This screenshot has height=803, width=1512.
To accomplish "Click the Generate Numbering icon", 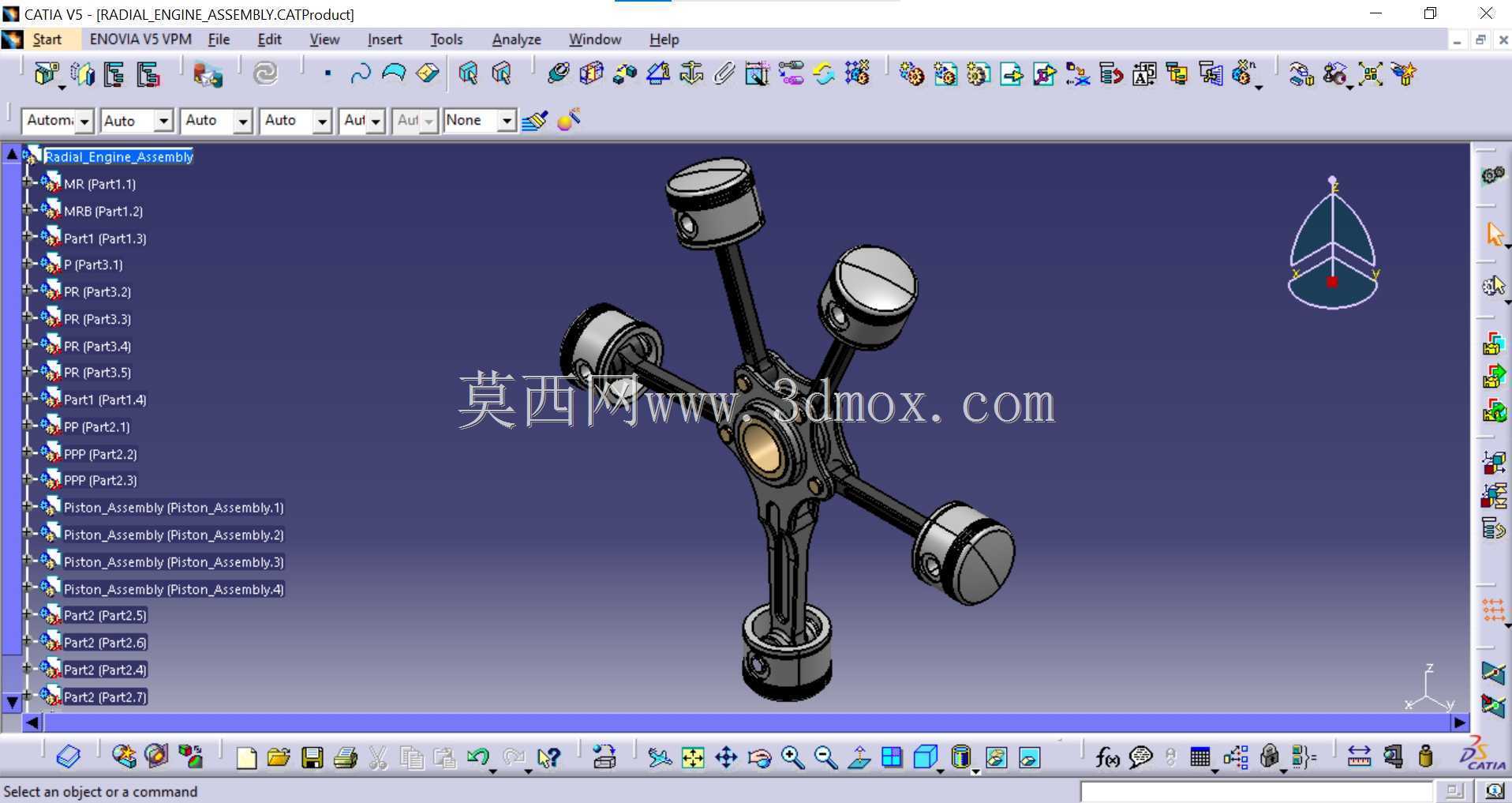I will [1144, 74].
